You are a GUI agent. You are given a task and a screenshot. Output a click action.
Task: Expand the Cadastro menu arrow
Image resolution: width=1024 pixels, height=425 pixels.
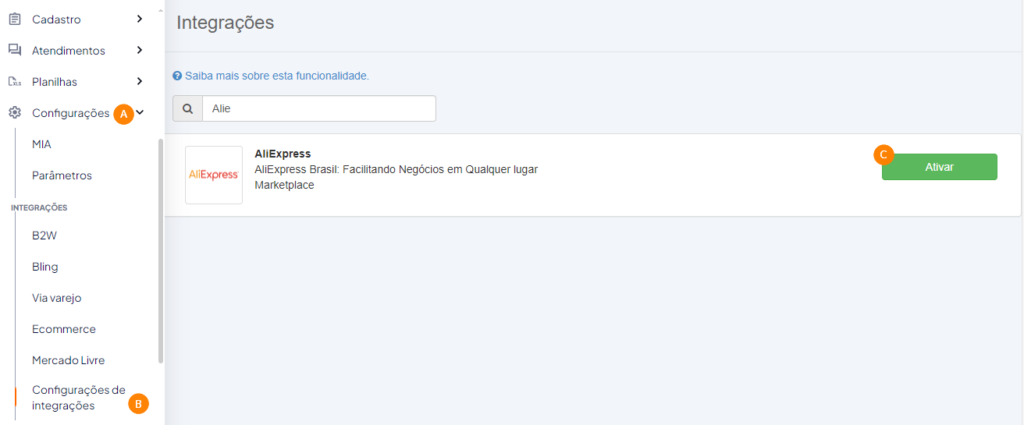139,19
